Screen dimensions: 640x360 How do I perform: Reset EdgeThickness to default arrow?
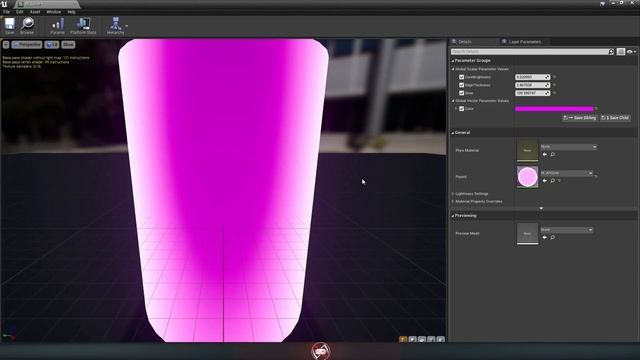[x=554, y=85]
